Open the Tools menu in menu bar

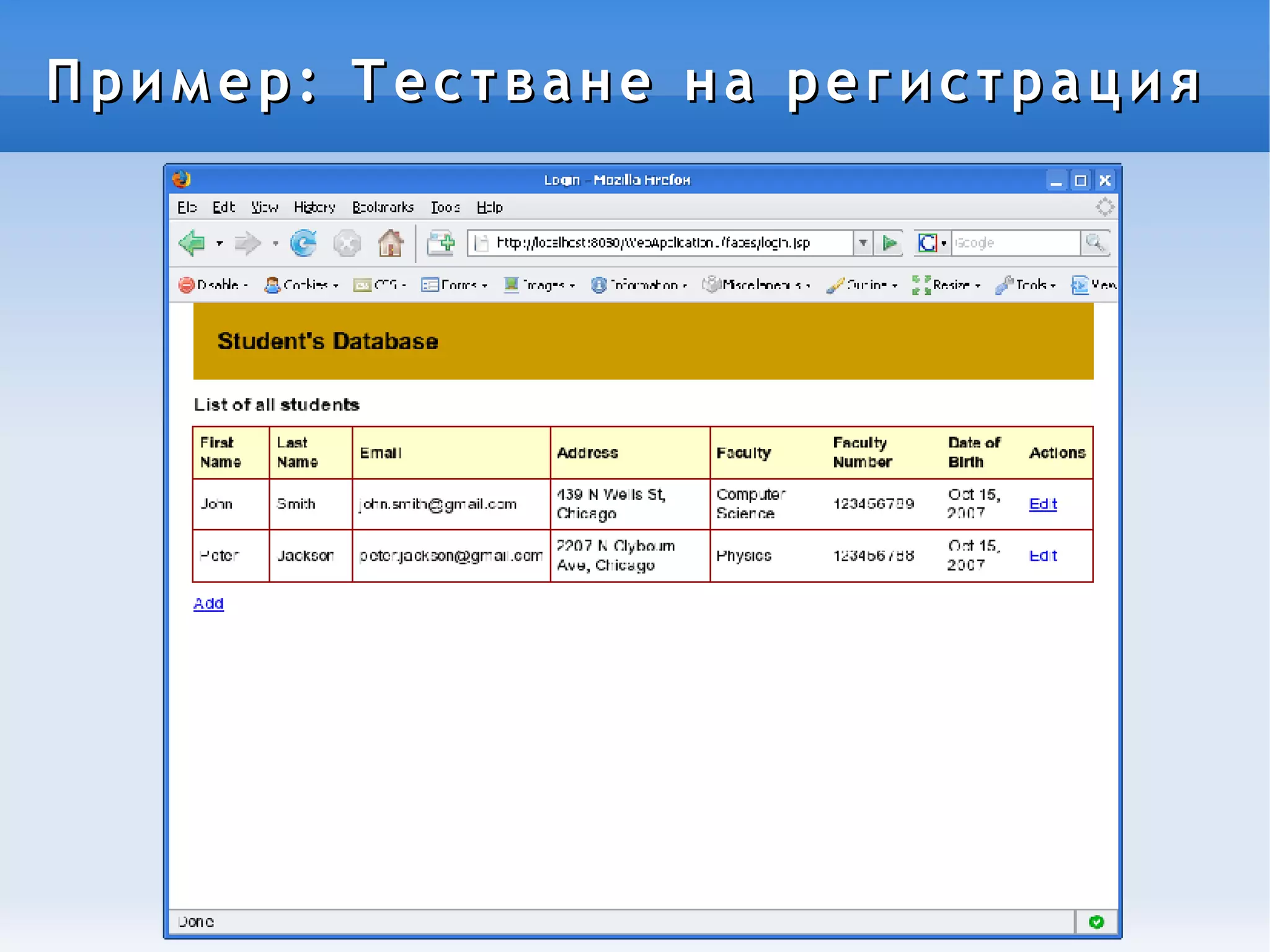tap(445, 207)
